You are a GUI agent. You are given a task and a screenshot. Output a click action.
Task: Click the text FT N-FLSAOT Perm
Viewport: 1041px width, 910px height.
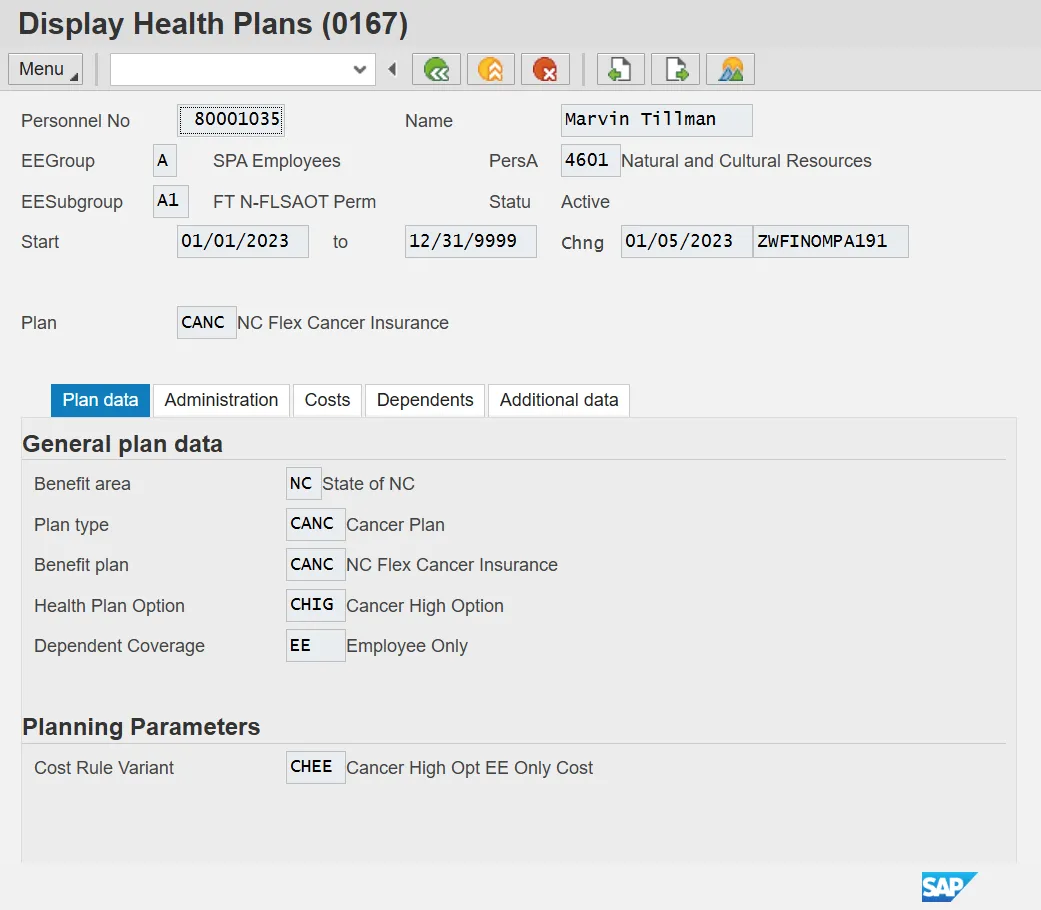click(295, 202)
